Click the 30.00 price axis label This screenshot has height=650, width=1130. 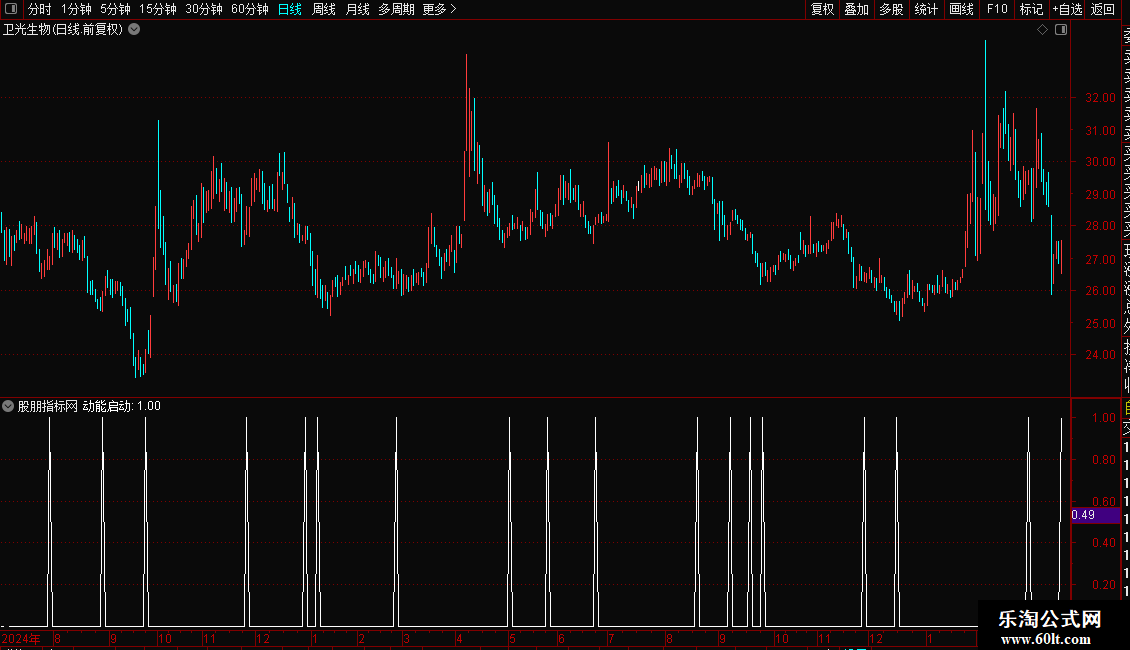[x=1100, y=161]
